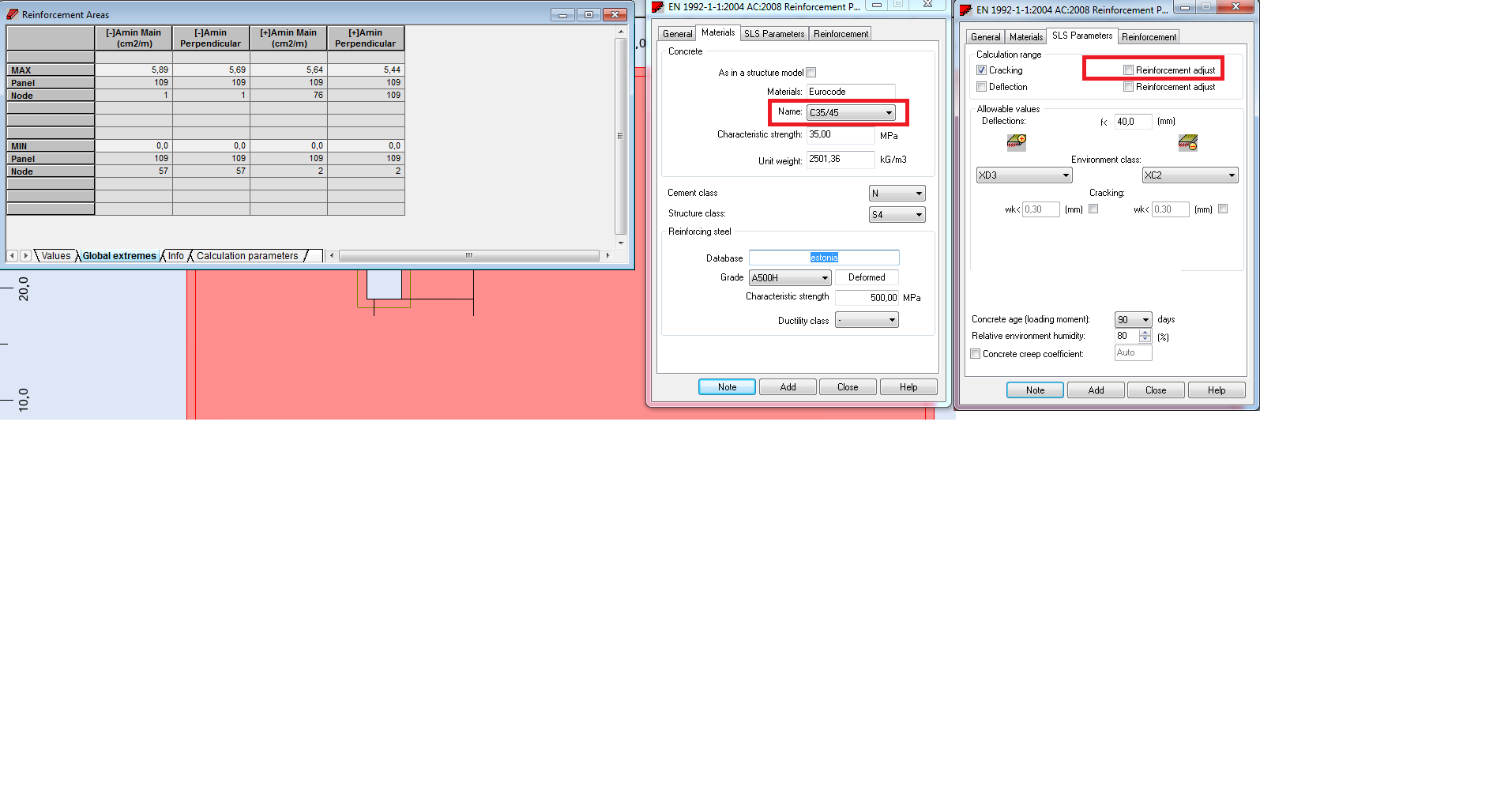Screen dimensions: 1512x787
Task: Open Reinforcement tab in Materials dialog
Action: 841,34
